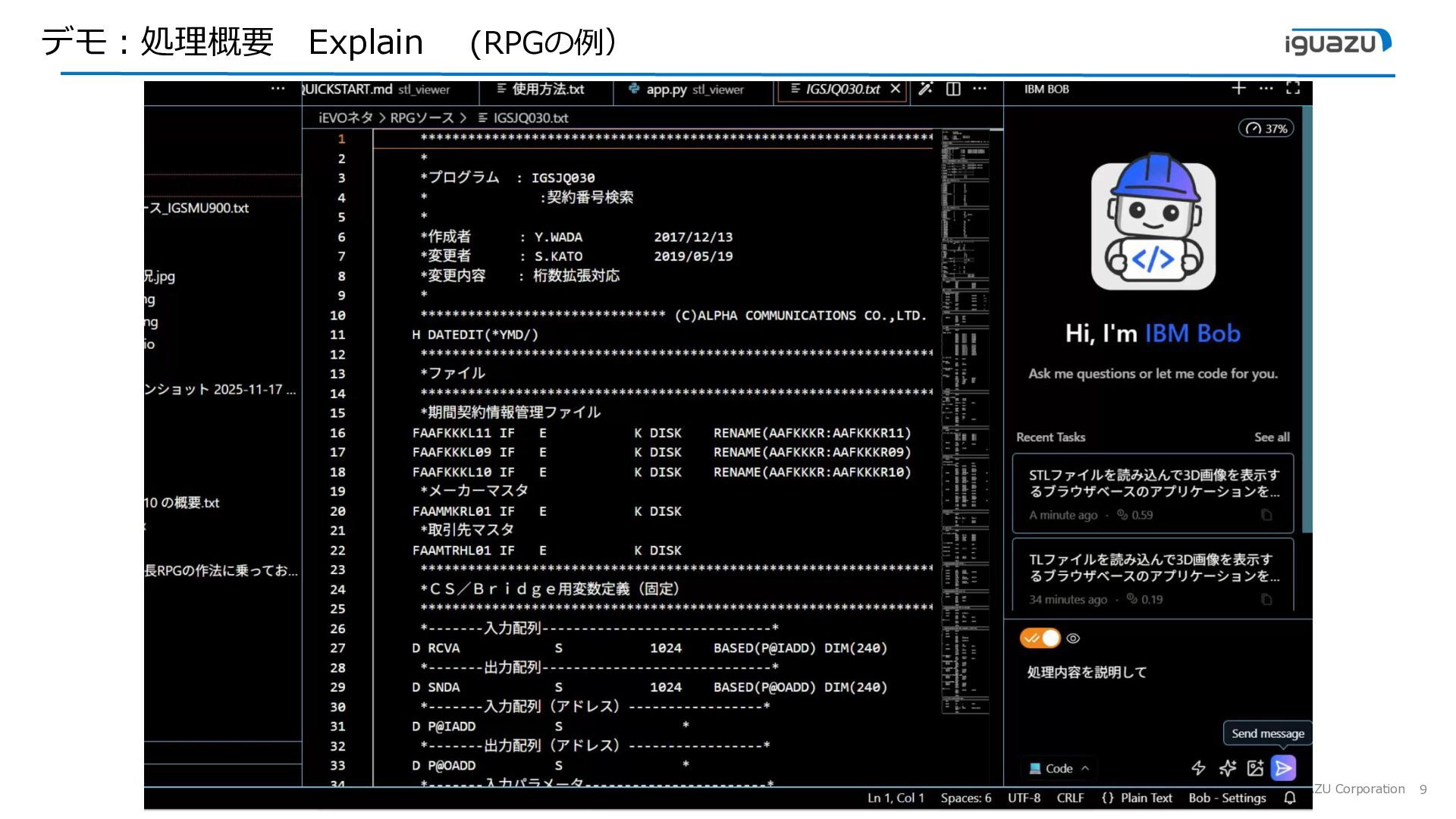Click the 'FAAMMKRL01 IF' file declaration line
Viewport: 1456px width, 819px height.
547,512
